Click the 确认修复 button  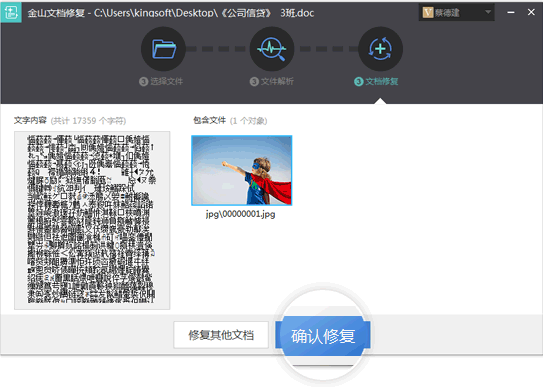tap(323, 335)
